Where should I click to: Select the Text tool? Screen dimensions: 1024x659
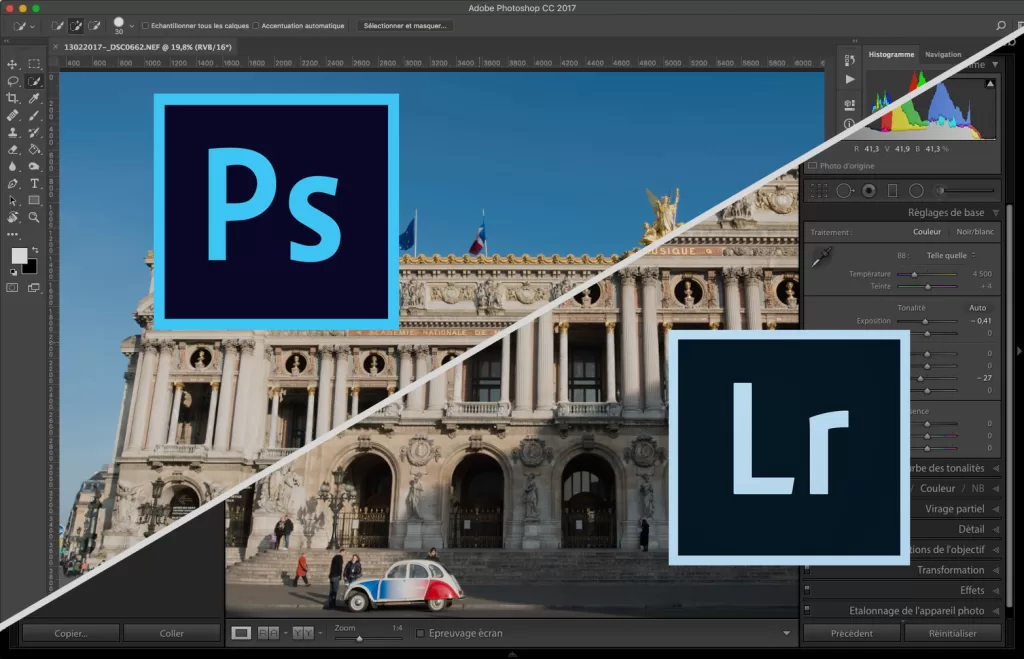34,184
